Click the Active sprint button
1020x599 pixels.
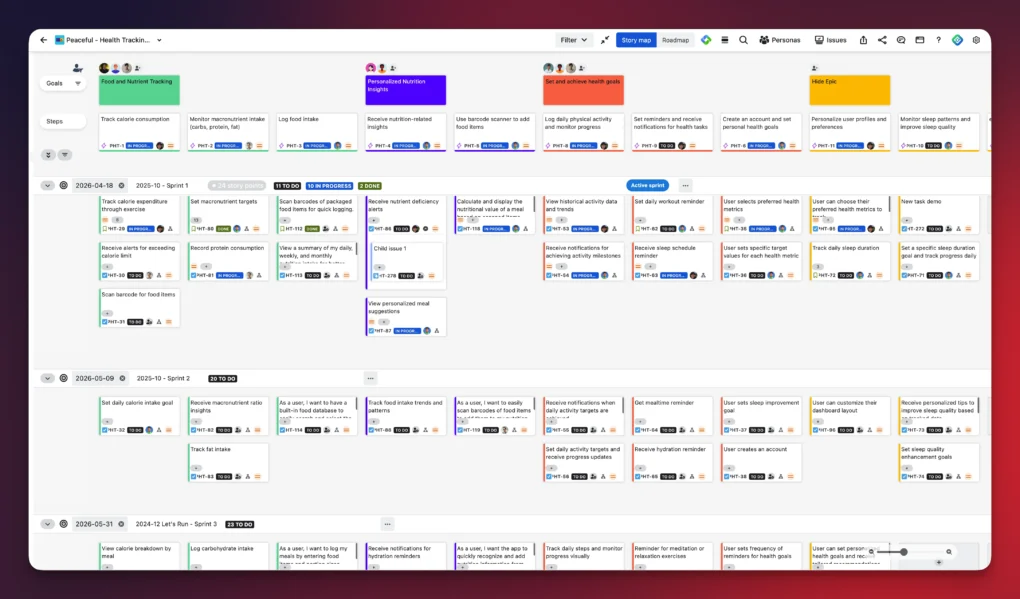click(647, 185)
